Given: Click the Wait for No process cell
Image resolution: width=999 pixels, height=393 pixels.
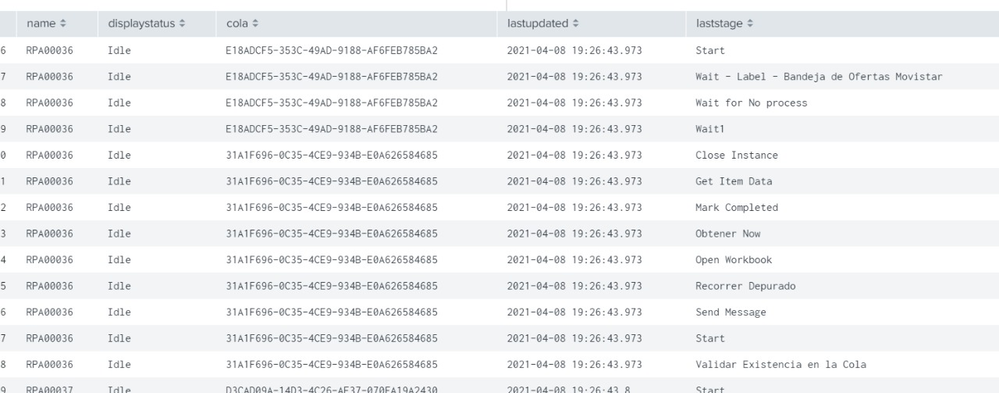Looking at the screenshot, I should click(751, 103).
